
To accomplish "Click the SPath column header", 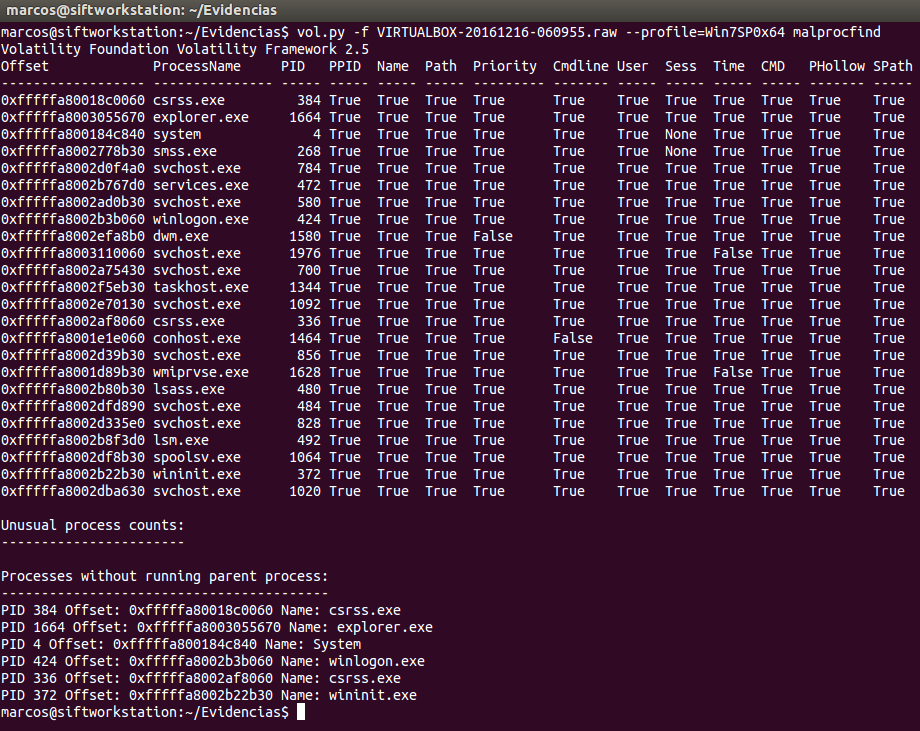I will [892, 66].
